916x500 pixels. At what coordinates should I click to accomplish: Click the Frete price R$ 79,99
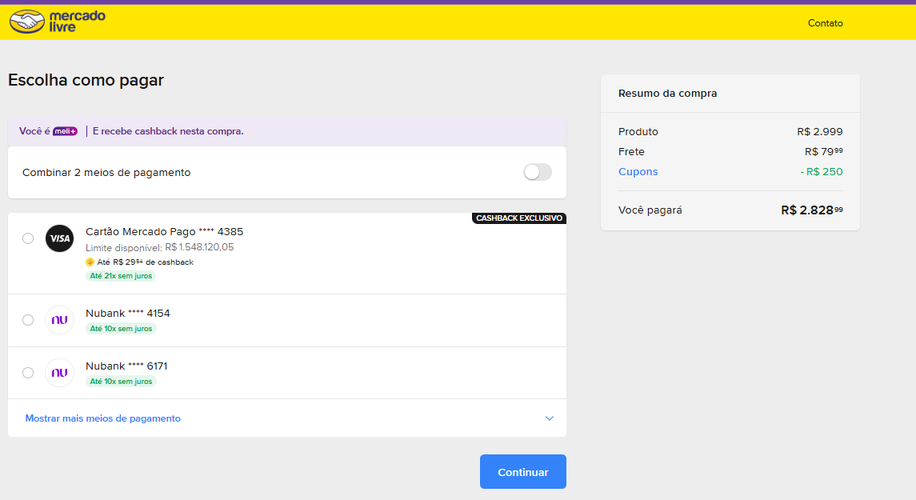[x=824, y=152]
